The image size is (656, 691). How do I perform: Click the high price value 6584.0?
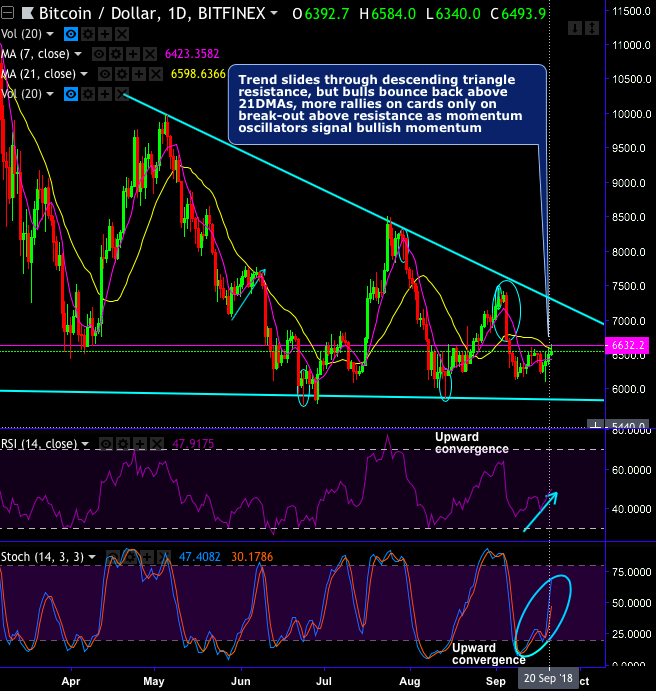[x=393, y=14]
